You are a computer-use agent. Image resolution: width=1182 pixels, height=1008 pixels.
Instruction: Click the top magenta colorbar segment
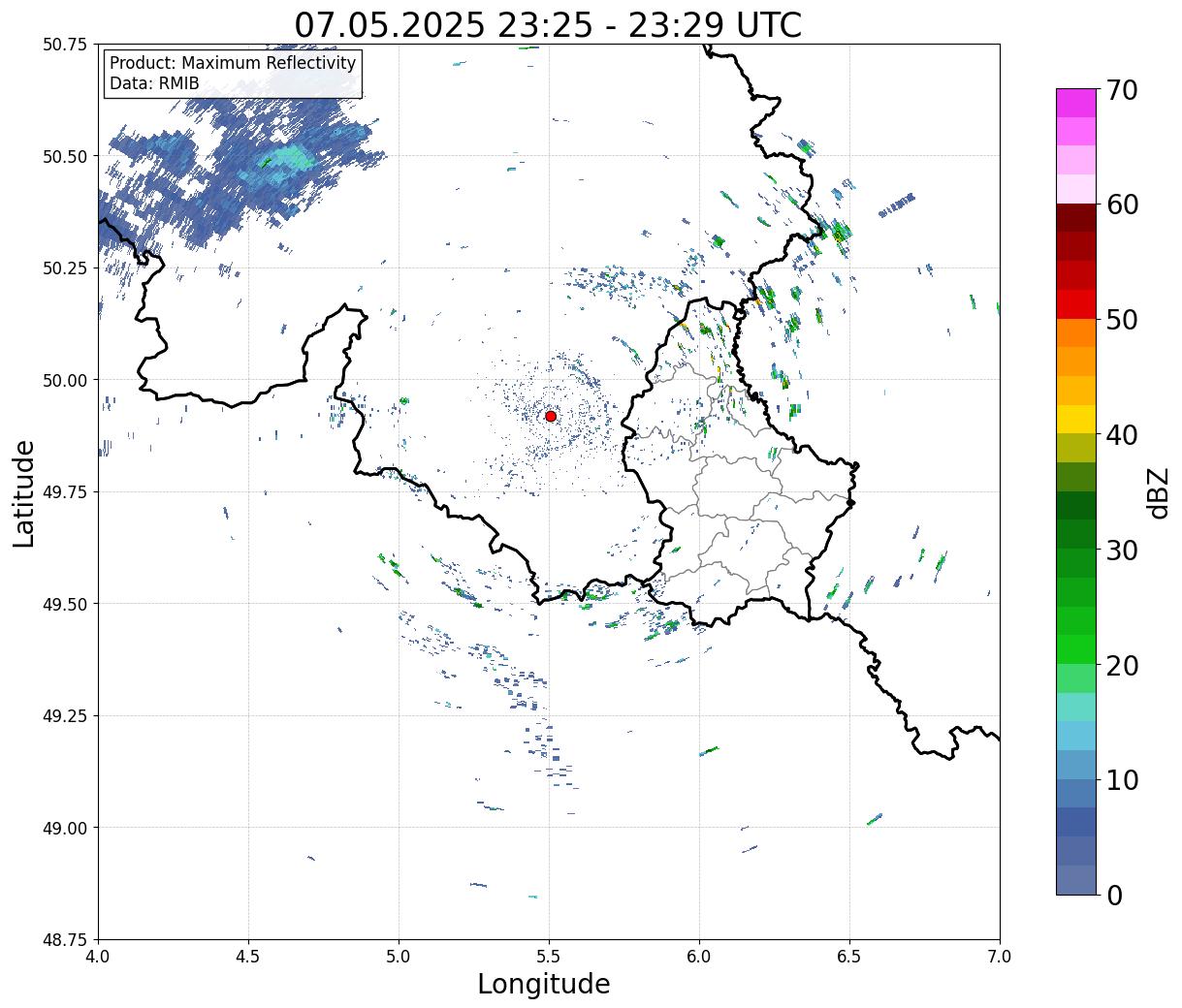coord(1076,103)
